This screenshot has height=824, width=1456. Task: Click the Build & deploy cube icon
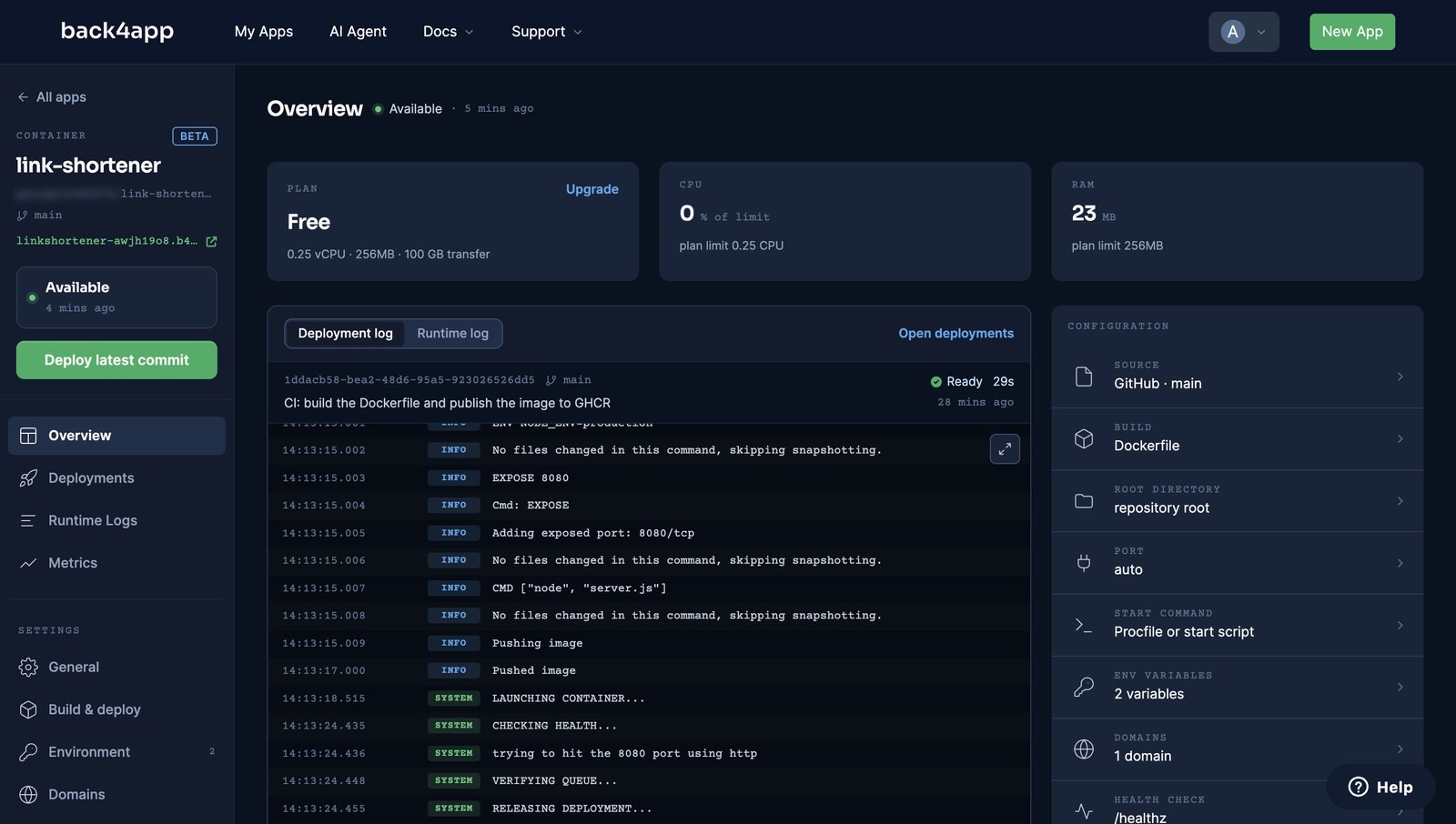[x=28, y=709]
